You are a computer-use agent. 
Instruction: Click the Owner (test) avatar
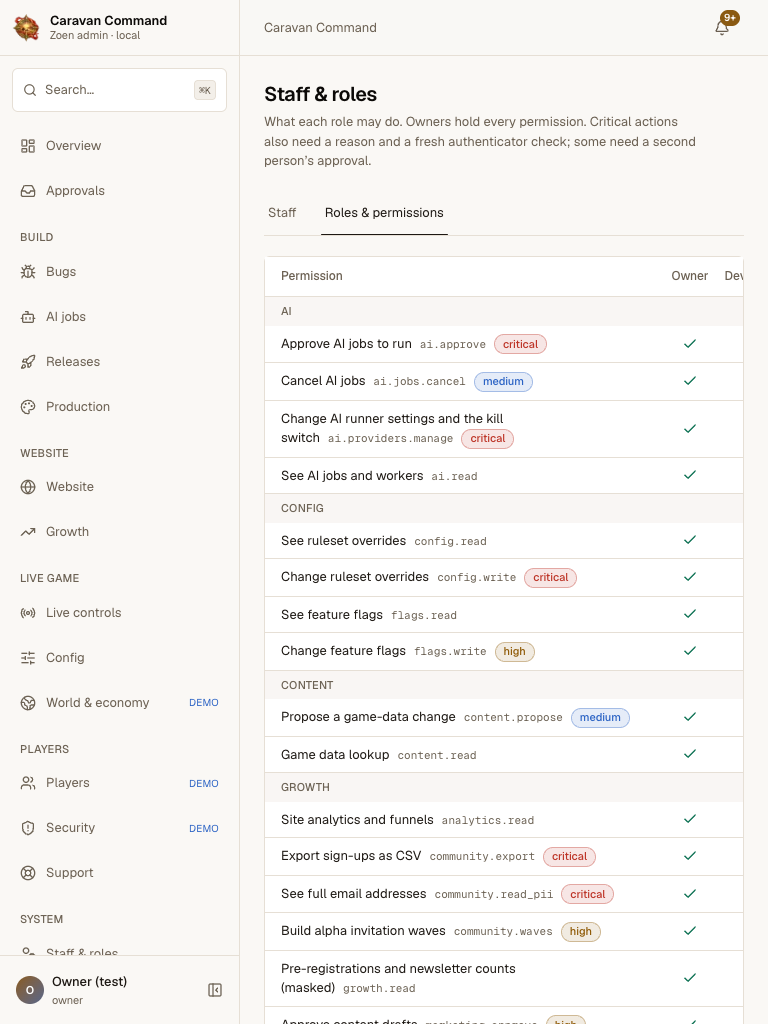click(29, 990)
